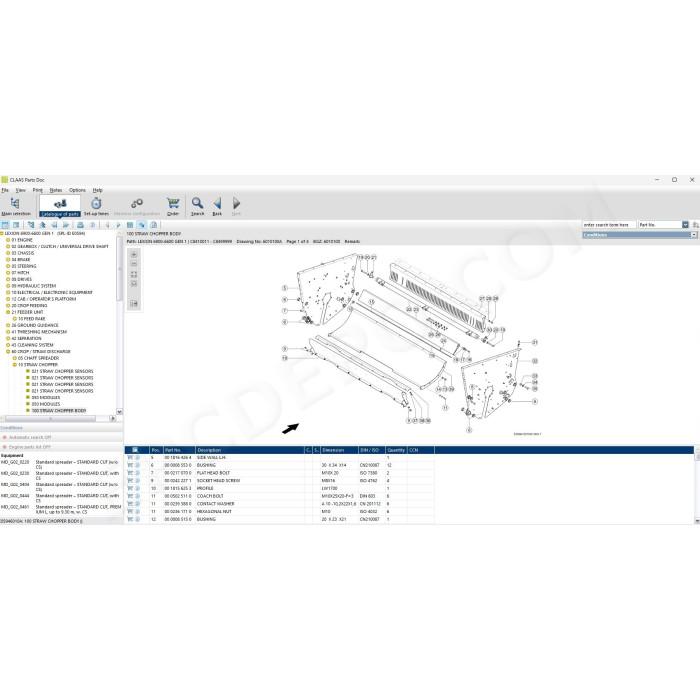The width and height of the screenshot is (700, 700).
Task: Open the Help menu
Action: [97, 190]
